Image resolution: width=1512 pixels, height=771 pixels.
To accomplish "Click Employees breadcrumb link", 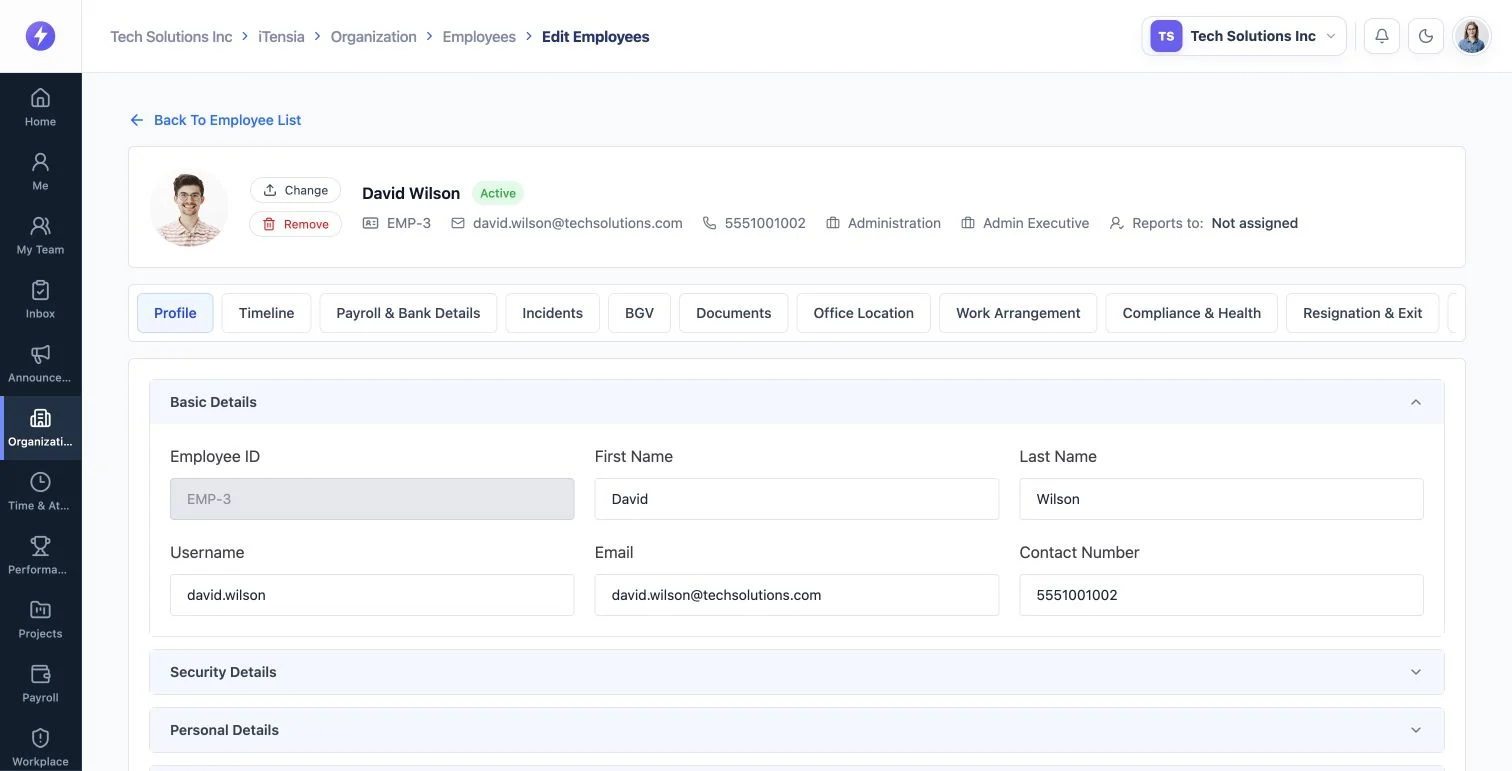I will (x=479, y=36).
